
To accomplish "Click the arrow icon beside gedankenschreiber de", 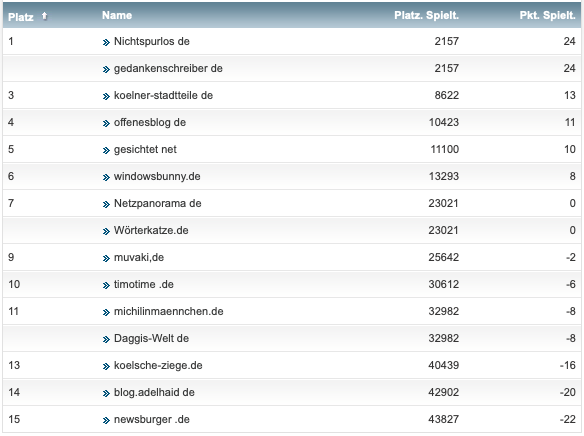I will coord(106,69).
